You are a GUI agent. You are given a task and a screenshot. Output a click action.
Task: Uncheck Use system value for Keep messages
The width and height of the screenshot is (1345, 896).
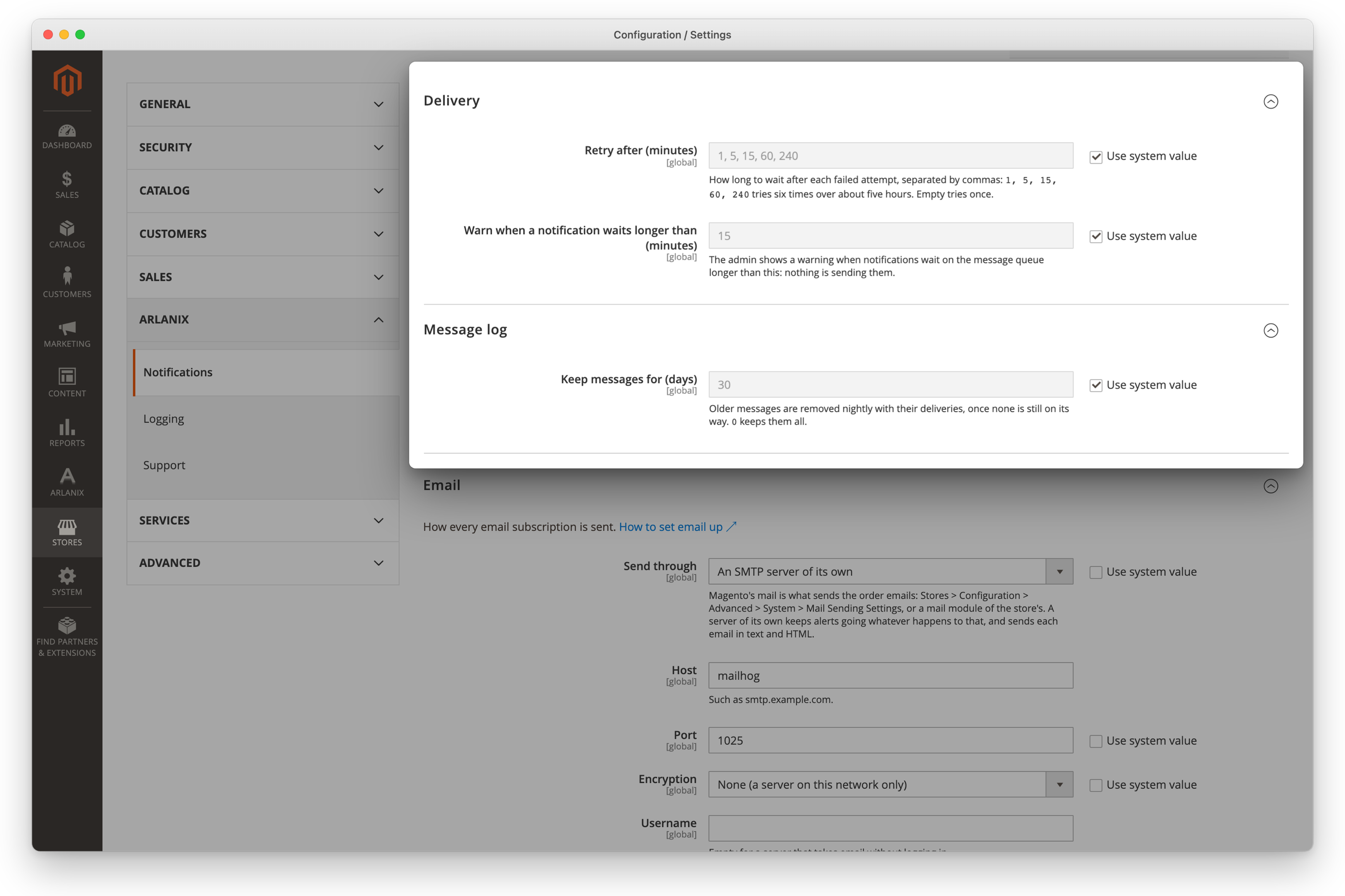(x=1095, y=385)
